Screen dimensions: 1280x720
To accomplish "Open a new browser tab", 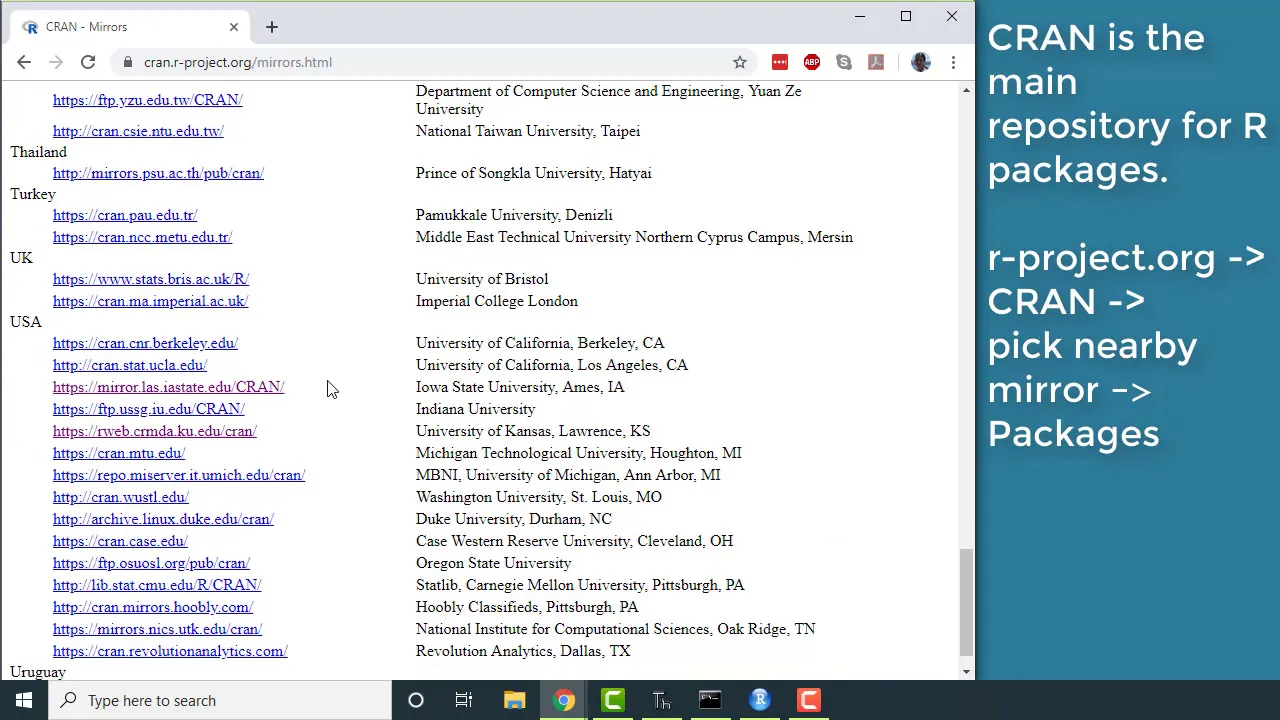I will tap(272, 27).
